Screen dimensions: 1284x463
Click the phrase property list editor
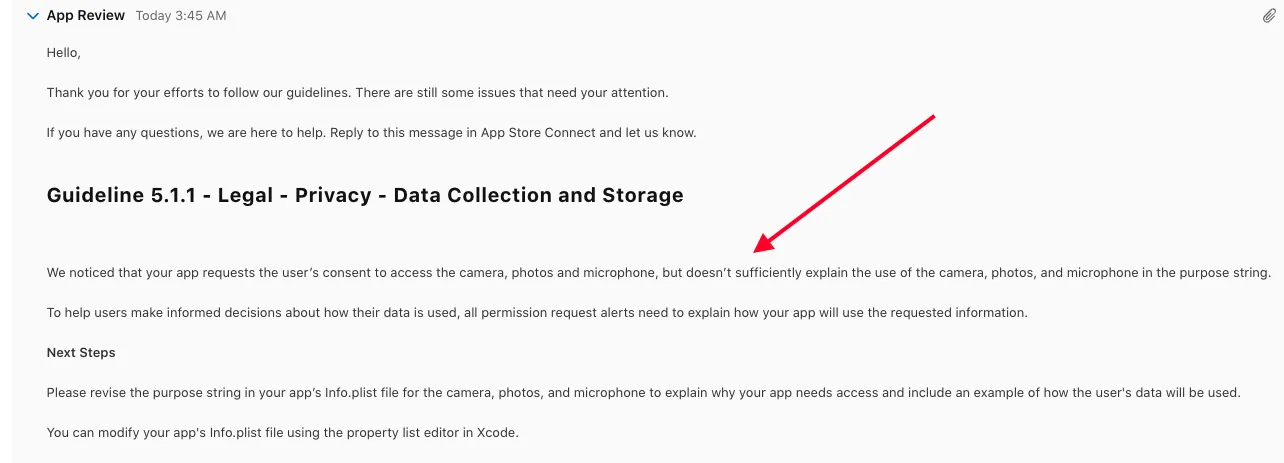coord(398,432)
